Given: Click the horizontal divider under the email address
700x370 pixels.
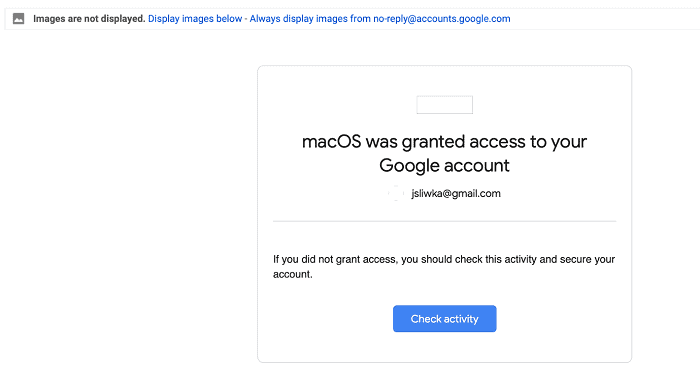Looking at the screenshot, I should tap(445, 221).
